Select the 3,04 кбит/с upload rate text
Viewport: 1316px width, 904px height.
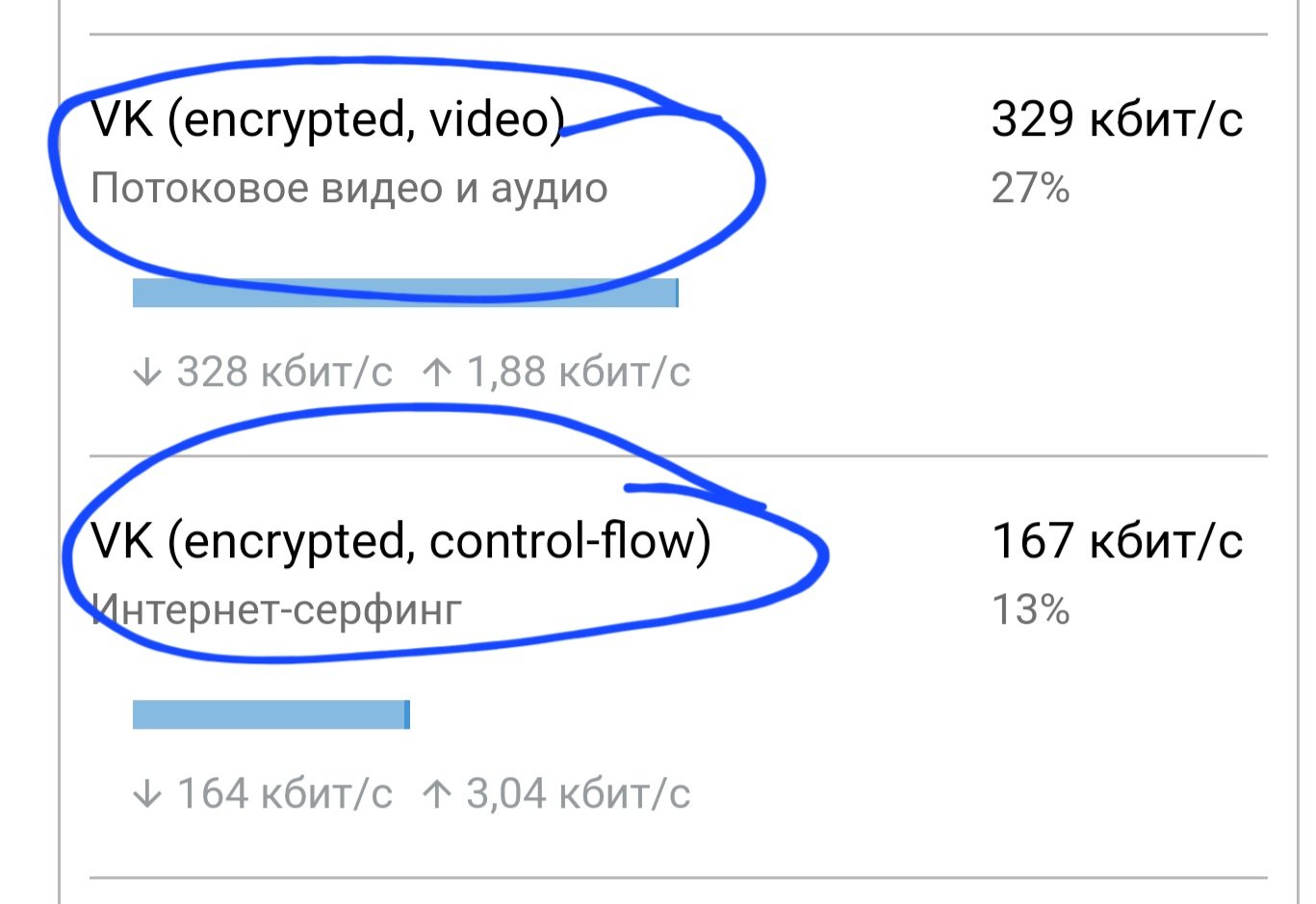point(579,793)
